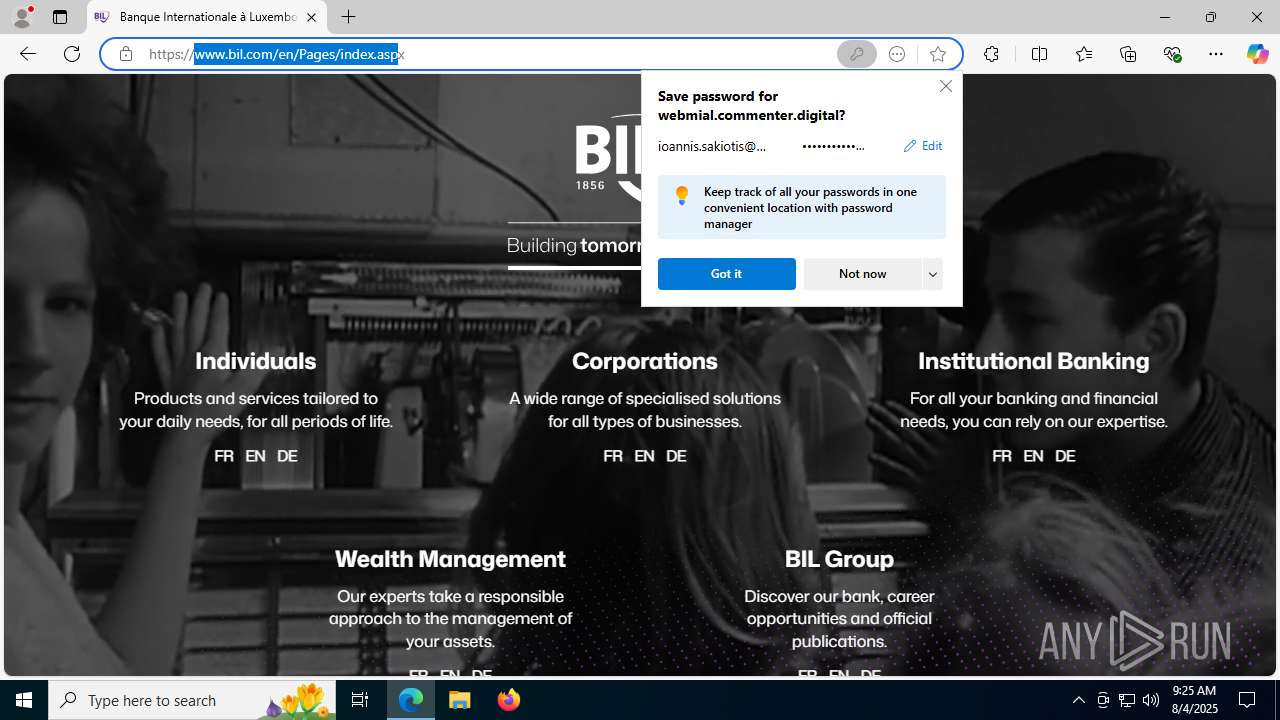Open Favorites list icon

pyautogui.click(x=1084, y=54)
